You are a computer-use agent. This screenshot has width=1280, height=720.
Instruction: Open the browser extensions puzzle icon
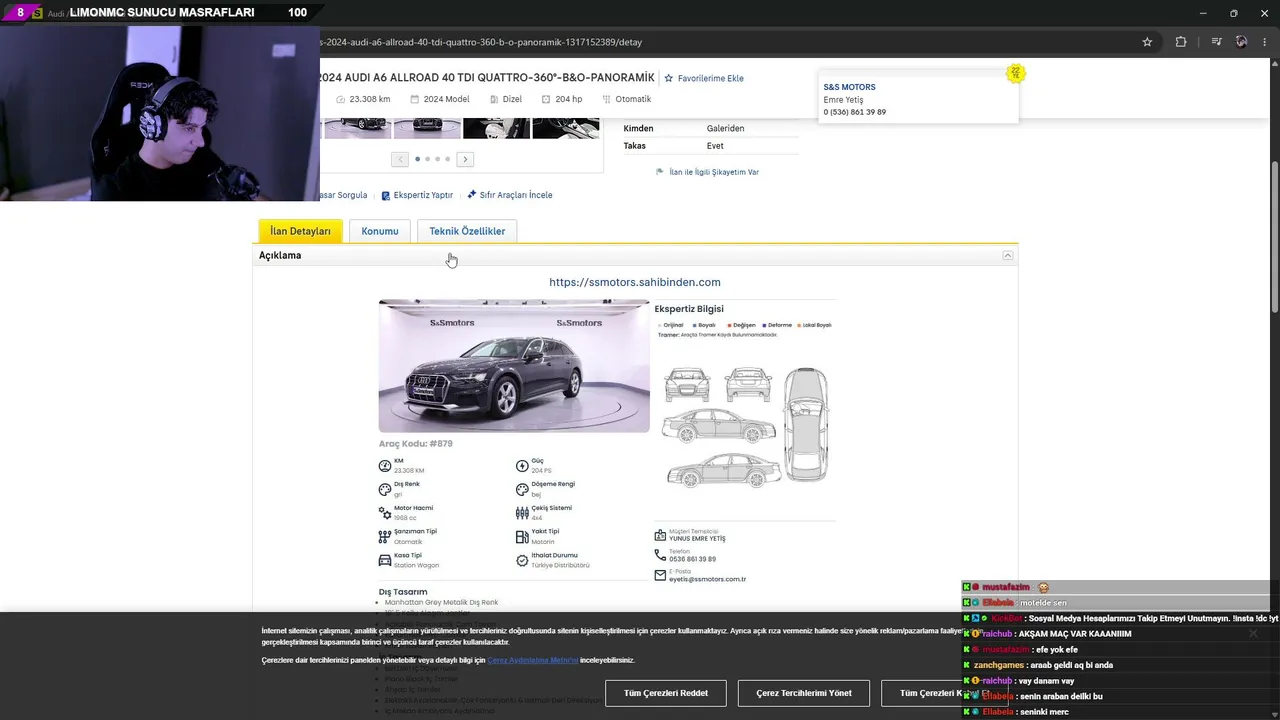tap(1181, 42)
